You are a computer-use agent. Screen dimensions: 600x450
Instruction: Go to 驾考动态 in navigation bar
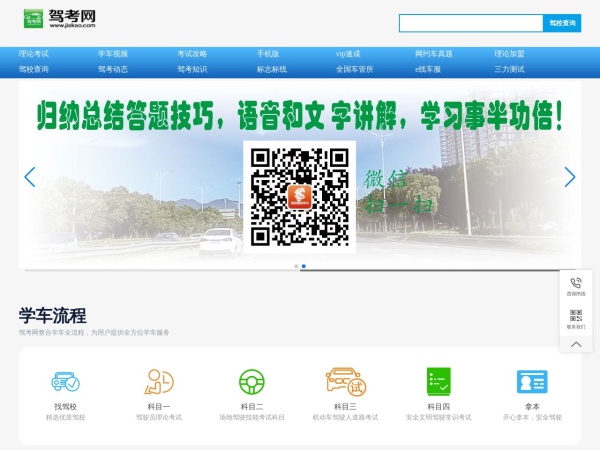coord(113,69)
